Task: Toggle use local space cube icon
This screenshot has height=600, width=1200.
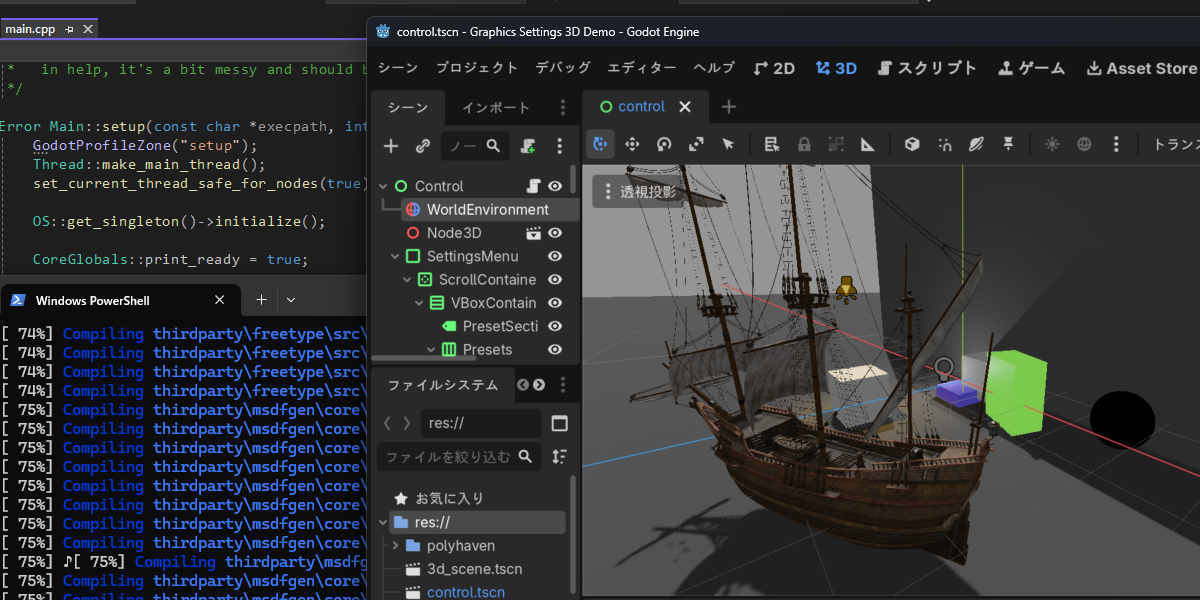Action: tap(912, 144)
